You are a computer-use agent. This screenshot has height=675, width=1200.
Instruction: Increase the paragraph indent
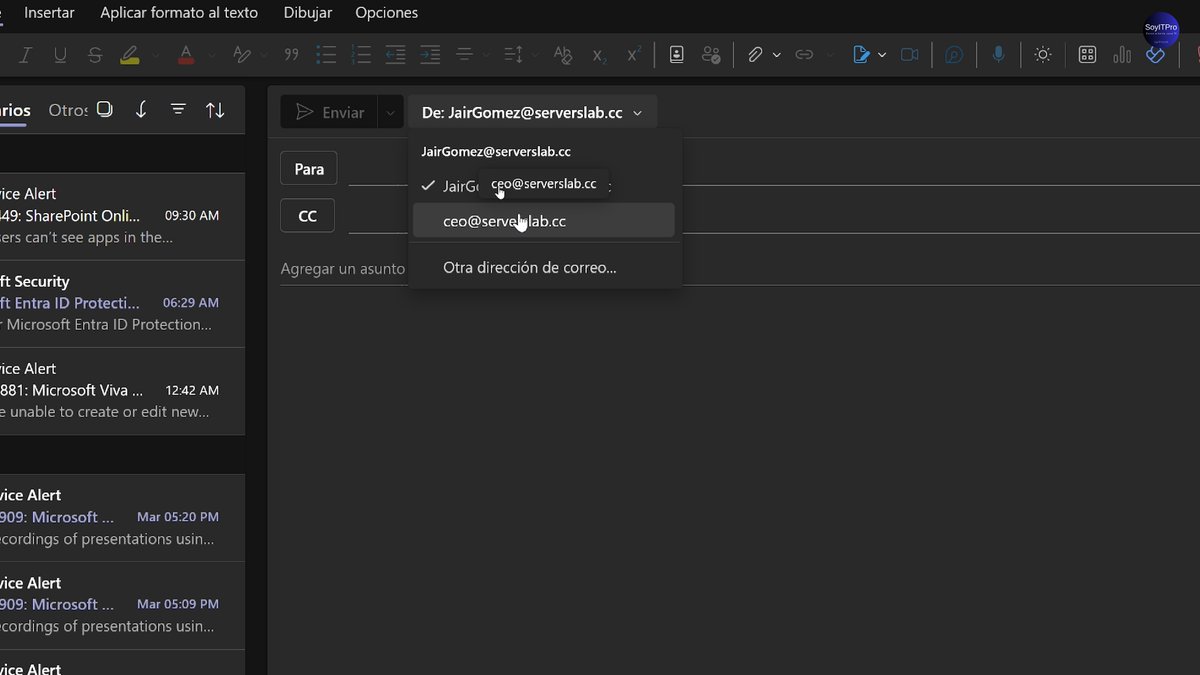point(430,55)
